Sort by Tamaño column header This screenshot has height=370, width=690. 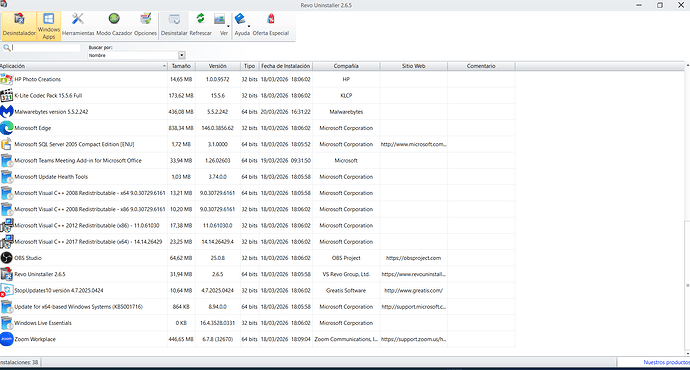(181, 66)
